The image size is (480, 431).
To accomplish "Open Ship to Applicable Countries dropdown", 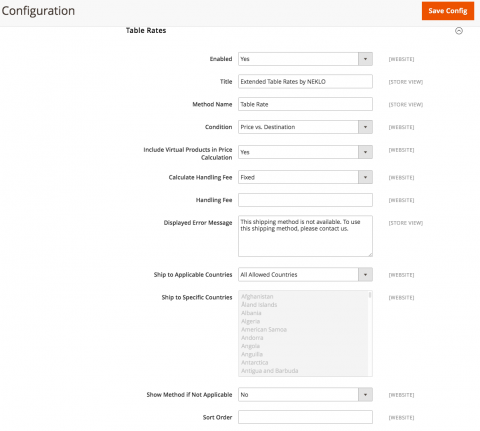I will pyautogui.click(x=305, y=275).
